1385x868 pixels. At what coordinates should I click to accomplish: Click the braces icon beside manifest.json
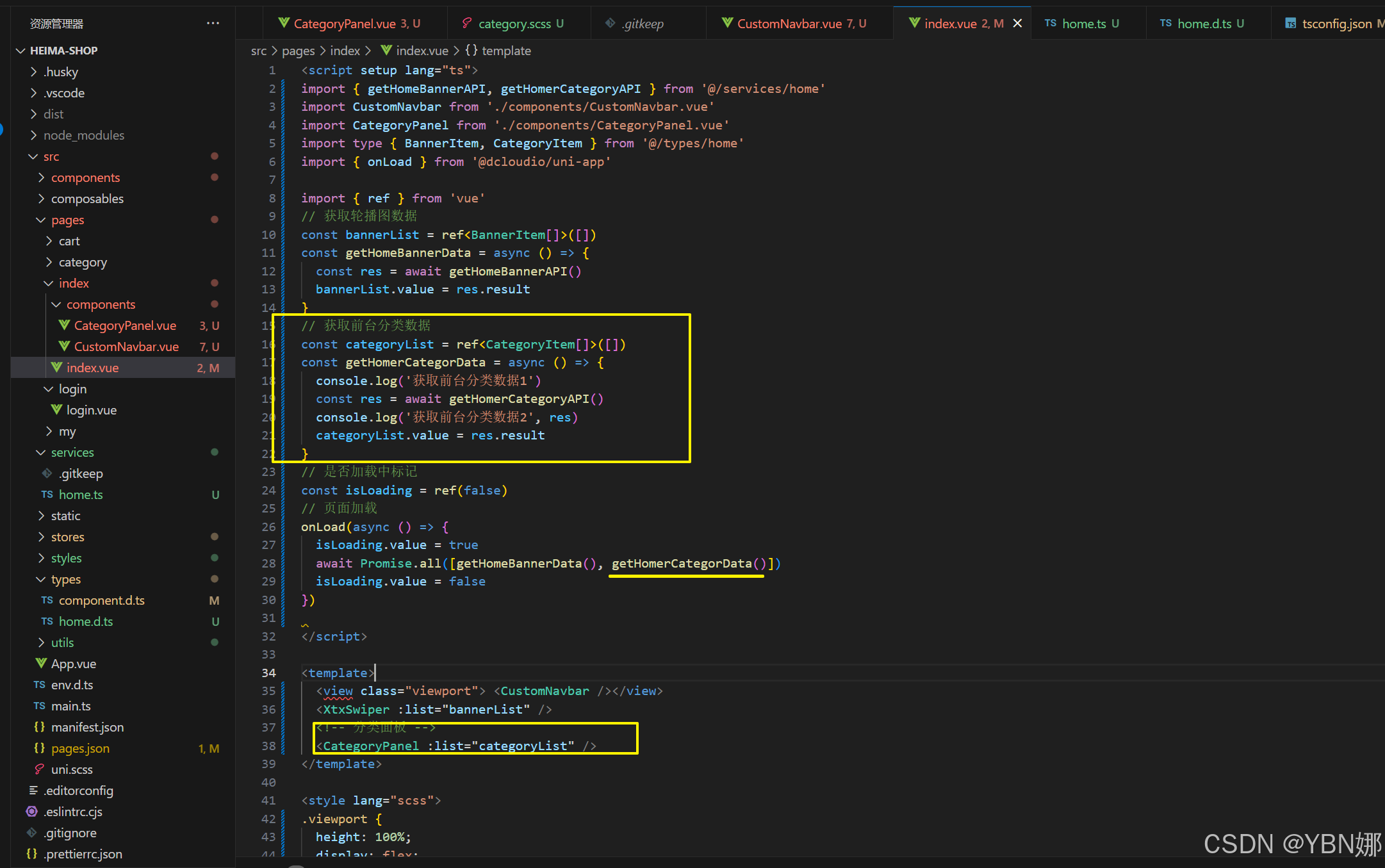tap(40, 727)
